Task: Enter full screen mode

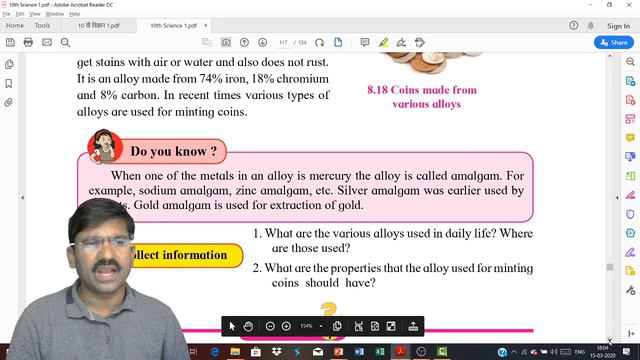Action: click(x=391, y=326)
